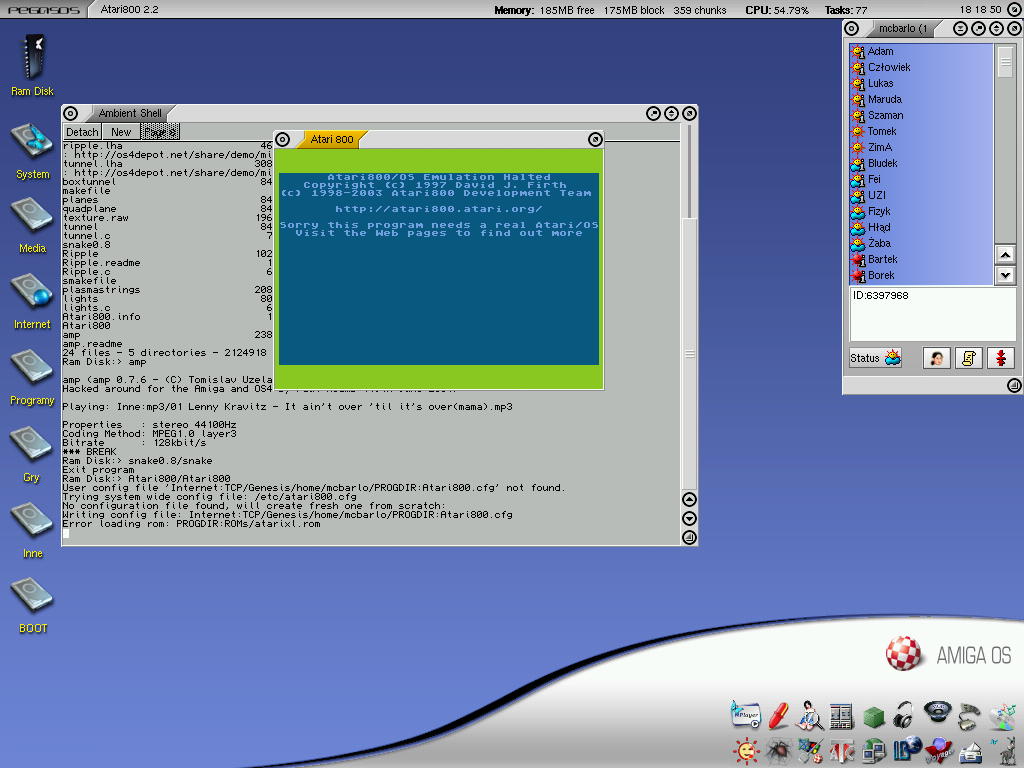Click the portrait button in mcbarlo window
This screenshot has height=768, width=1024.
(936, 358)
